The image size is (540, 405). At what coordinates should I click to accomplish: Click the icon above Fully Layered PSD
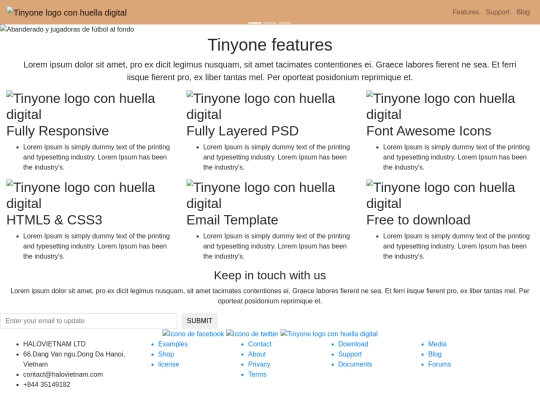261,106
